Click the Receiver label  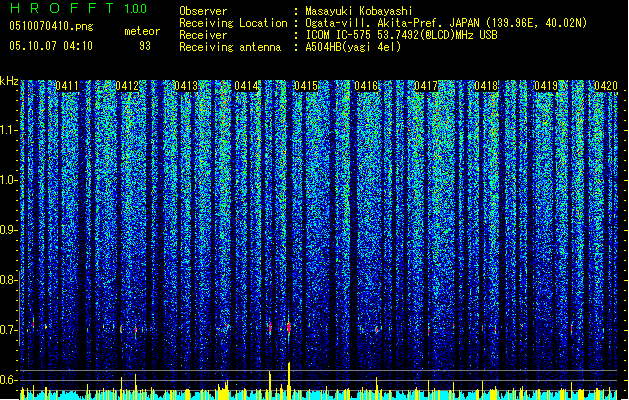203,35
